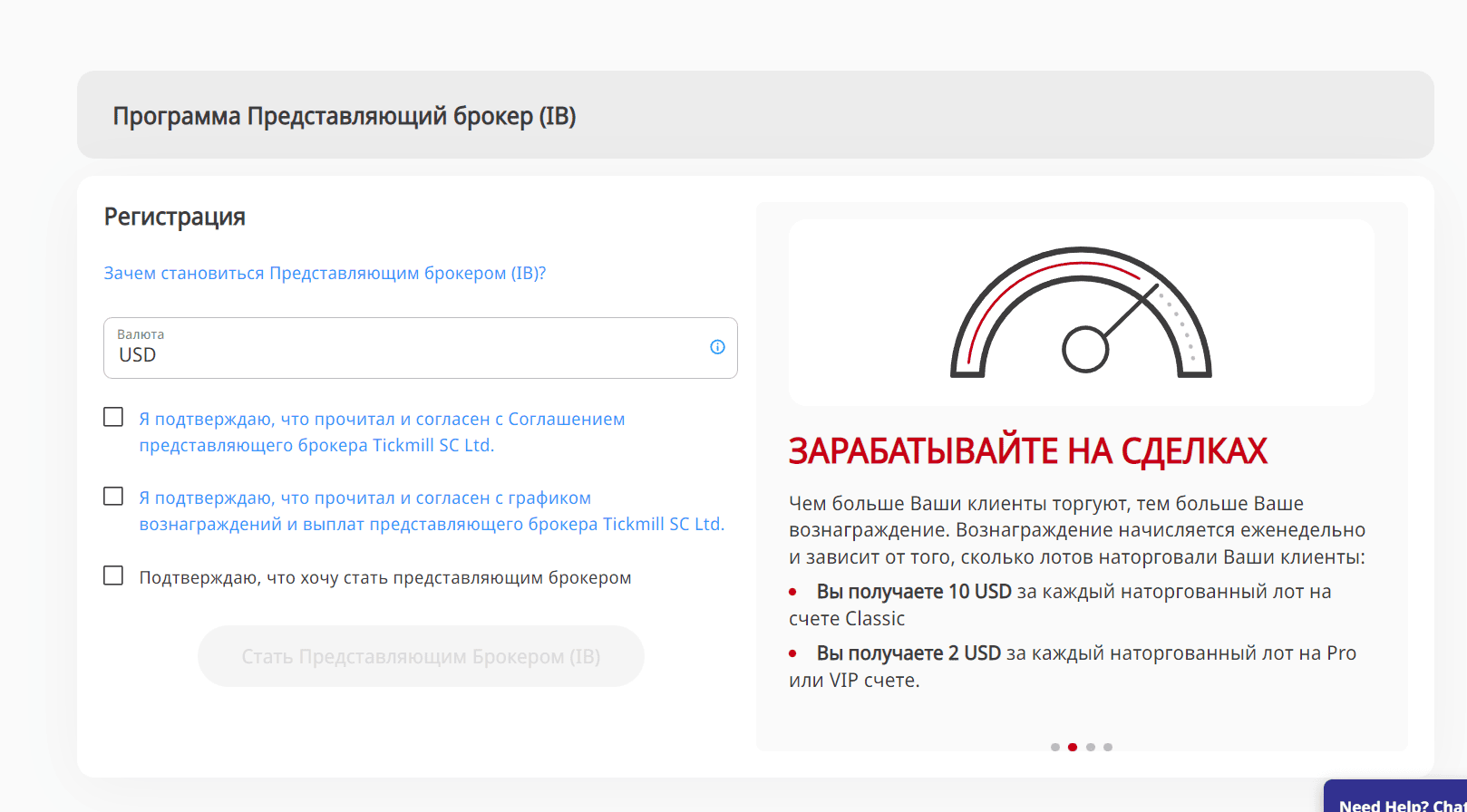Open the Need Help? Chat widget

pos(1395,797)
